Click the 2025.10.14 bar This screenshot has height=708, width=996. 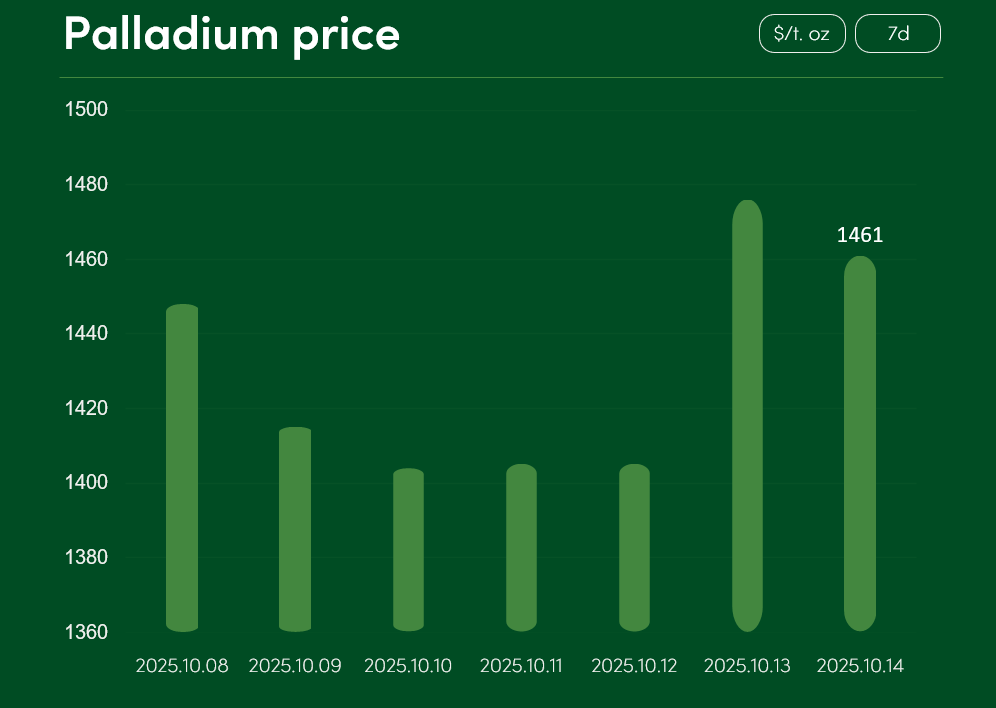[x=860, y=444]
